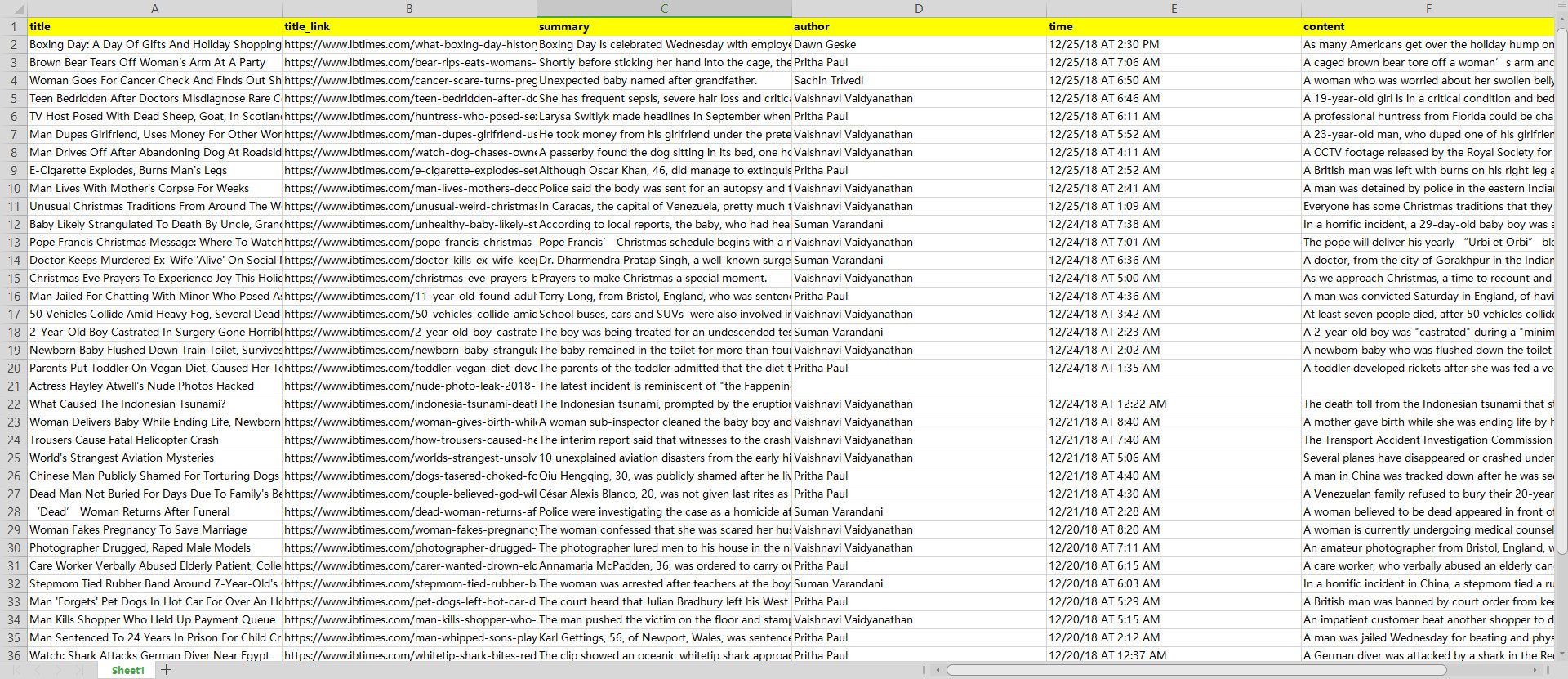Viewport: 1568px width, 679px height.
Task: Select column C header
Action: (664, 8)
